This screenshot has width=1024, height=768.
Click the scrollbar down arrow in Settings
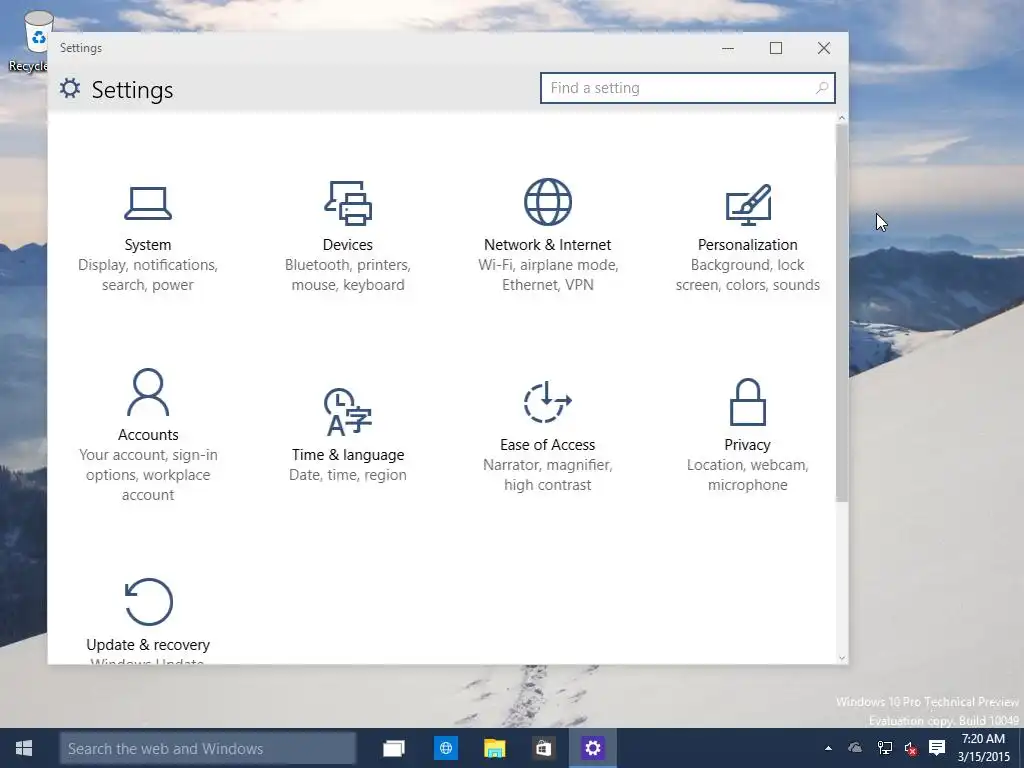tap(842, 658)
